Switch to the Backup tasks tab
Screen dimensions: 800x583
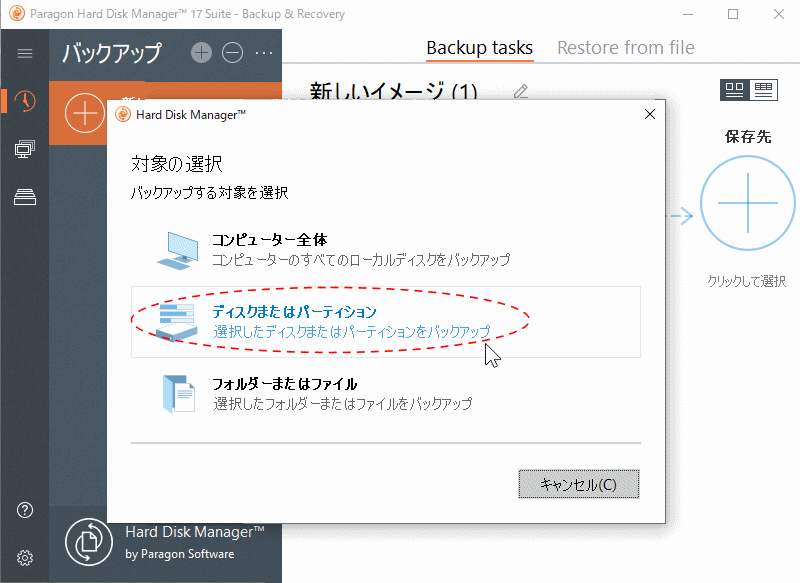click(479, 48)
